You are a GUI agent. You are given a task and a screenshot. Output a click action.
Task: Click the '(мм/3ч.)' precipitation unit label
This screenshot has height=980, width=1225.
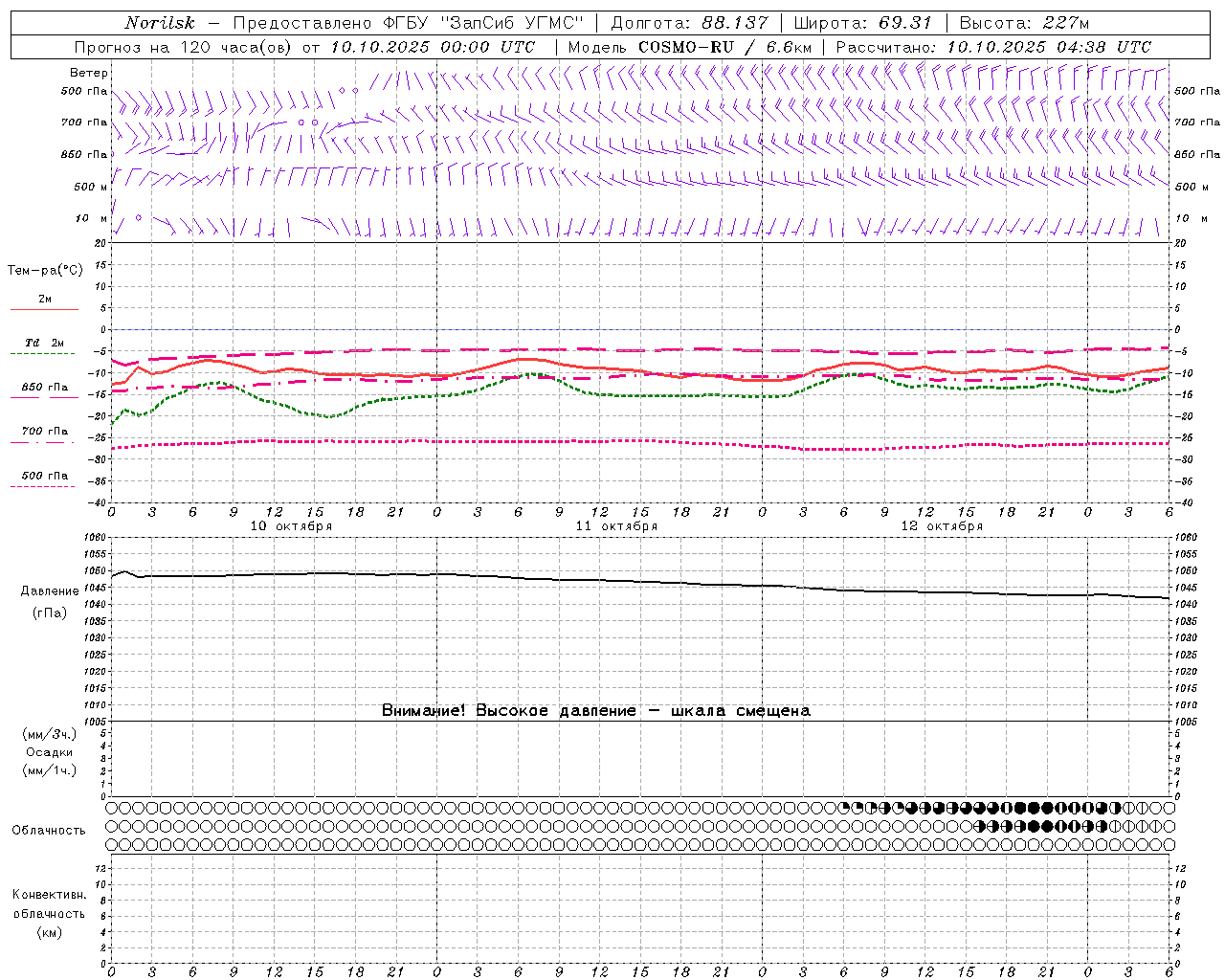[x=50, y=734]
